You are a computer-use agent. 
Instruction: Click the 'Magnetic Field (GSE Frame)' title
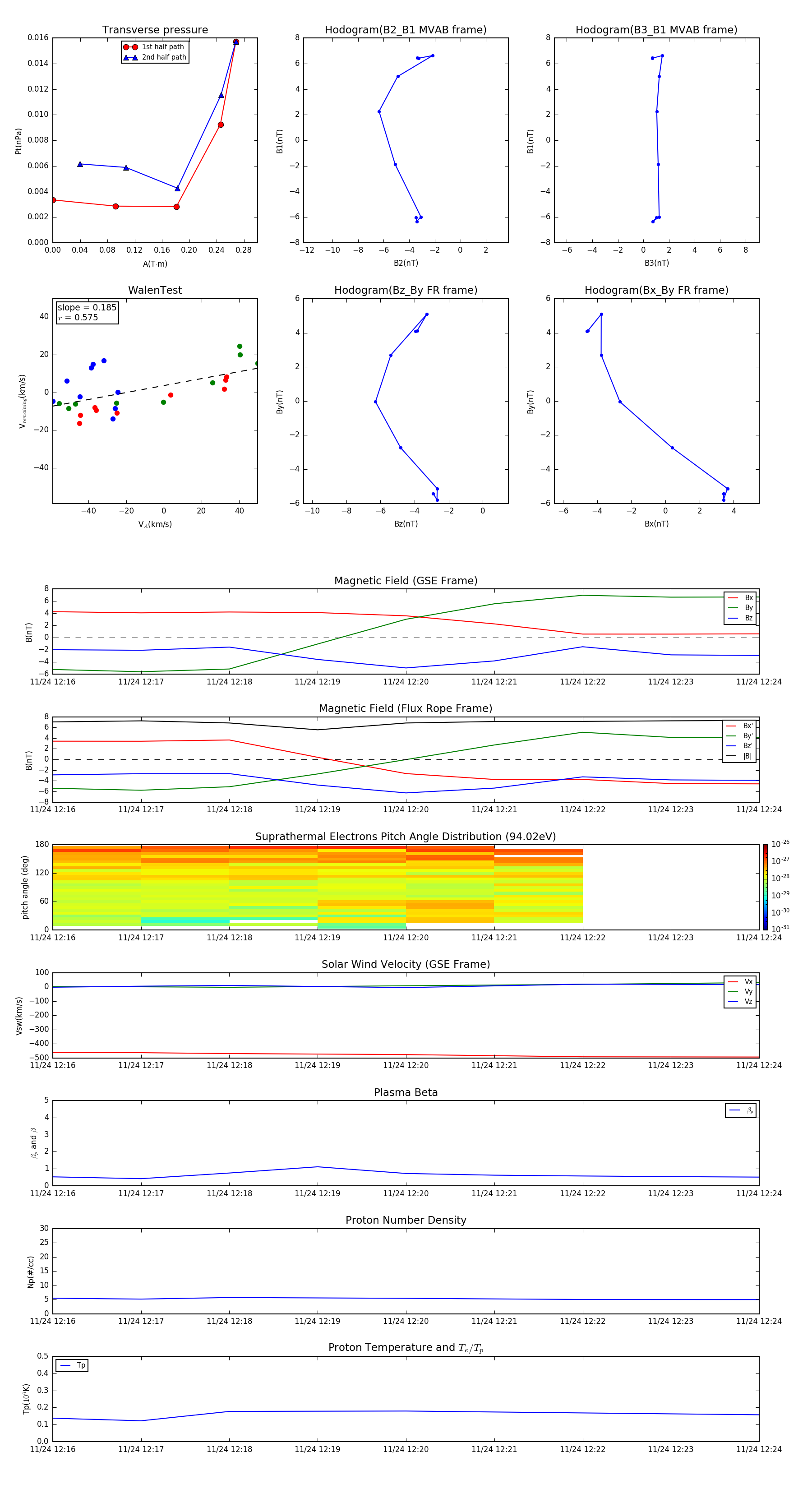tap(406, 581)
